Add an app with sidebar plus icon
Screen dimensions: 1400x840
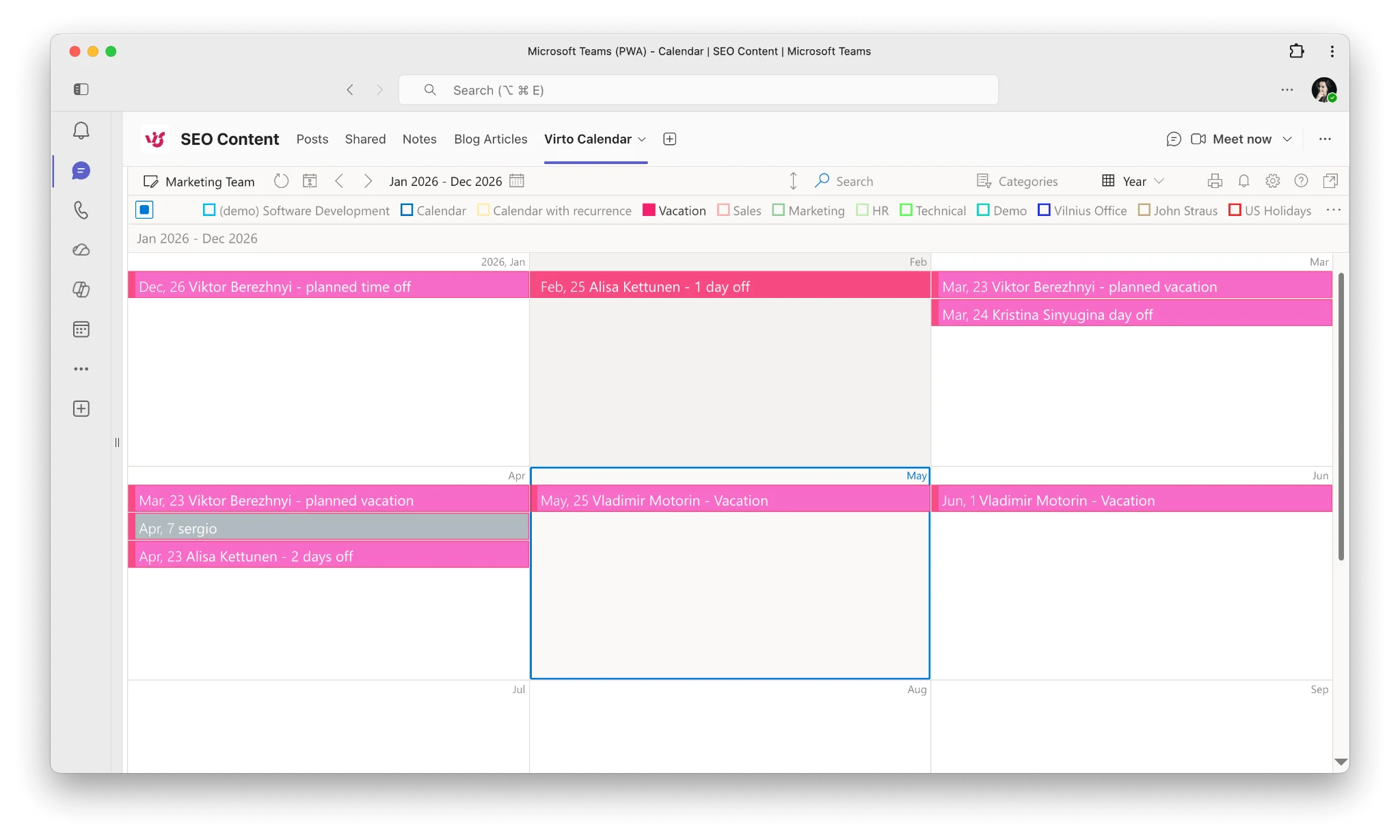[81, 409]
